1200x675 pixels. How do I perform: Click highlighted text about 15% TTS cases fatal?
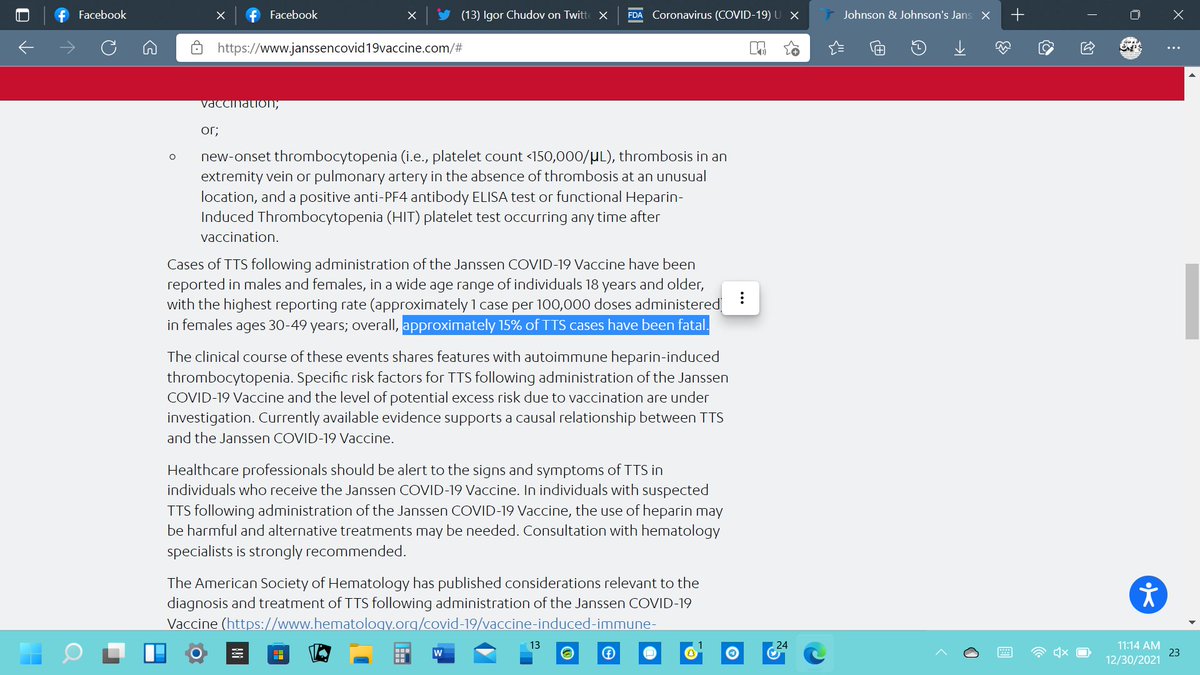(x=556, y=325)
